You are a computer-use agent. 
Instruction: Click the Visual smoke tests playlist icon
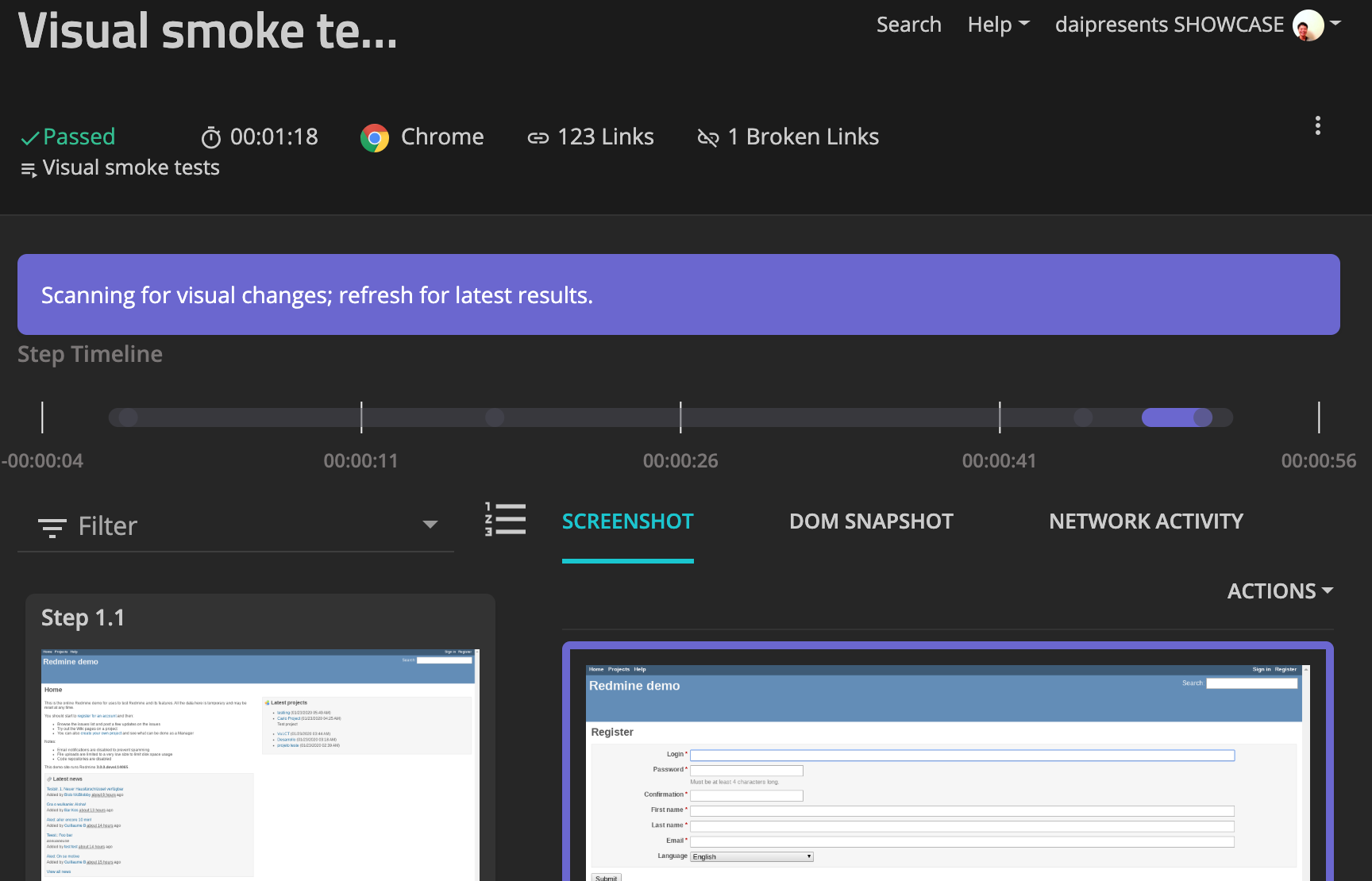pyautogui.click(x=29, y=169)
